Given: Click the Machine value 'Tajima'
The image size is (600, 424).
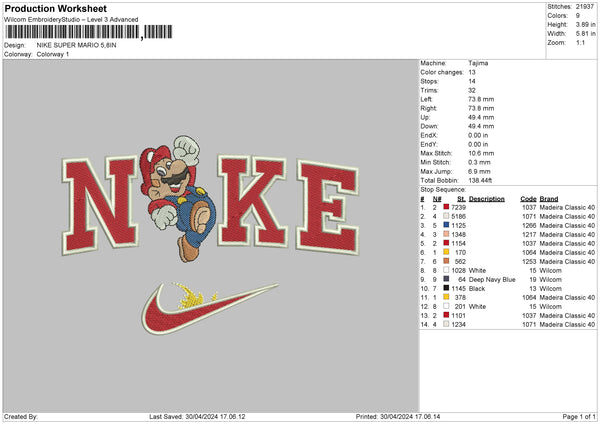Looking at the screenshot, I should [478, 63].
